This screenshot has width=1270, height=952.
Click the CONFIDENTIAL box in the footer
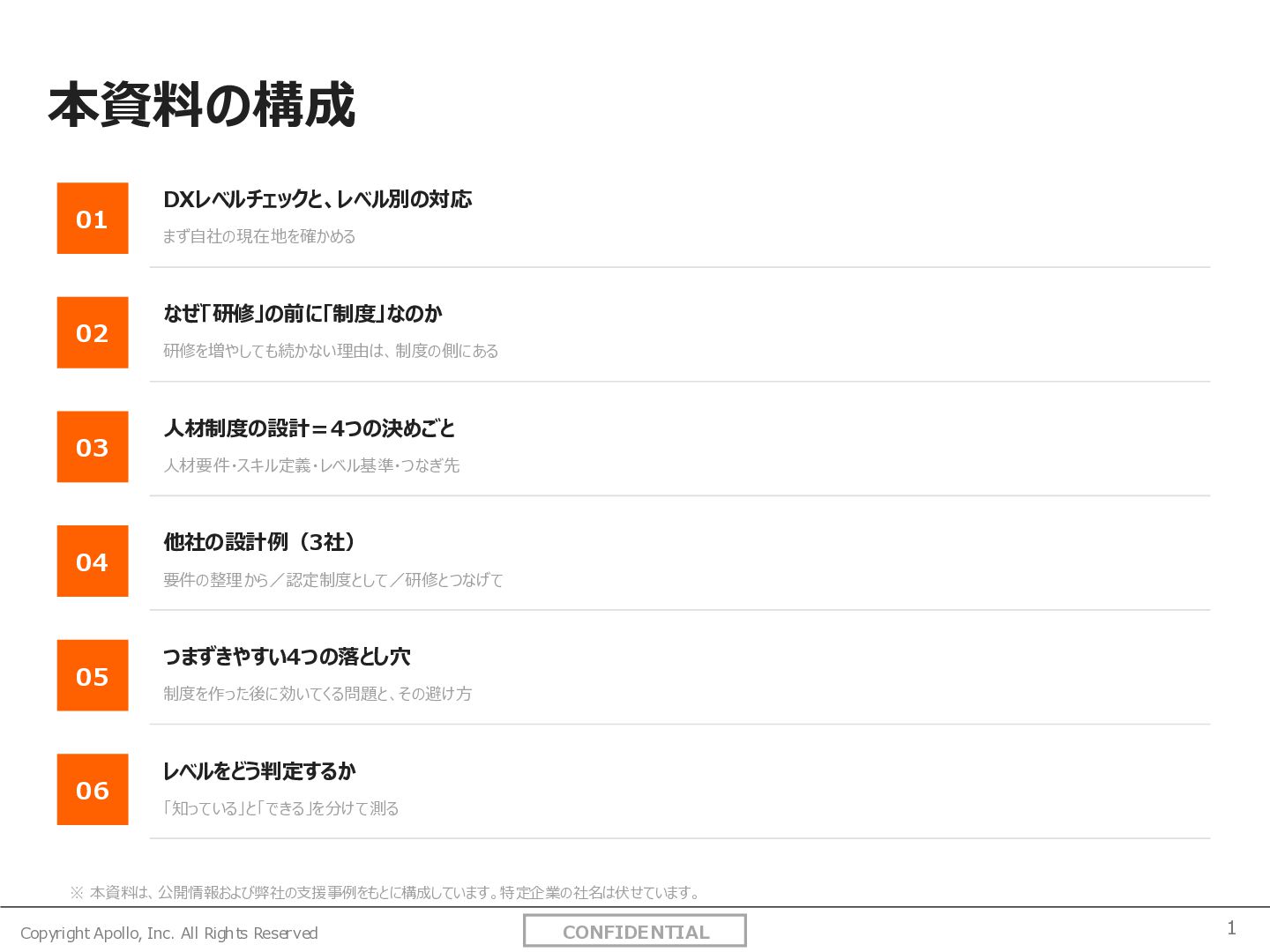pyautogui.click(x=635, y=932)
